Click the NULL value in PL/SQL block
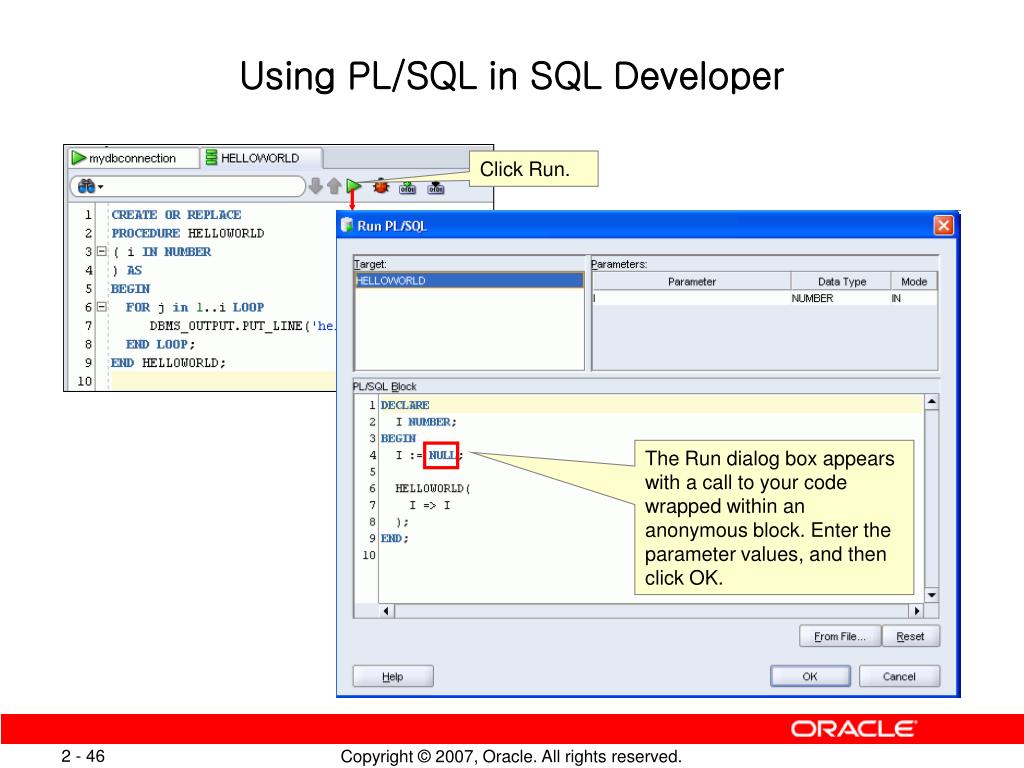The width and height of the screenshot is (1024, 768). click(x=441, y=455)
